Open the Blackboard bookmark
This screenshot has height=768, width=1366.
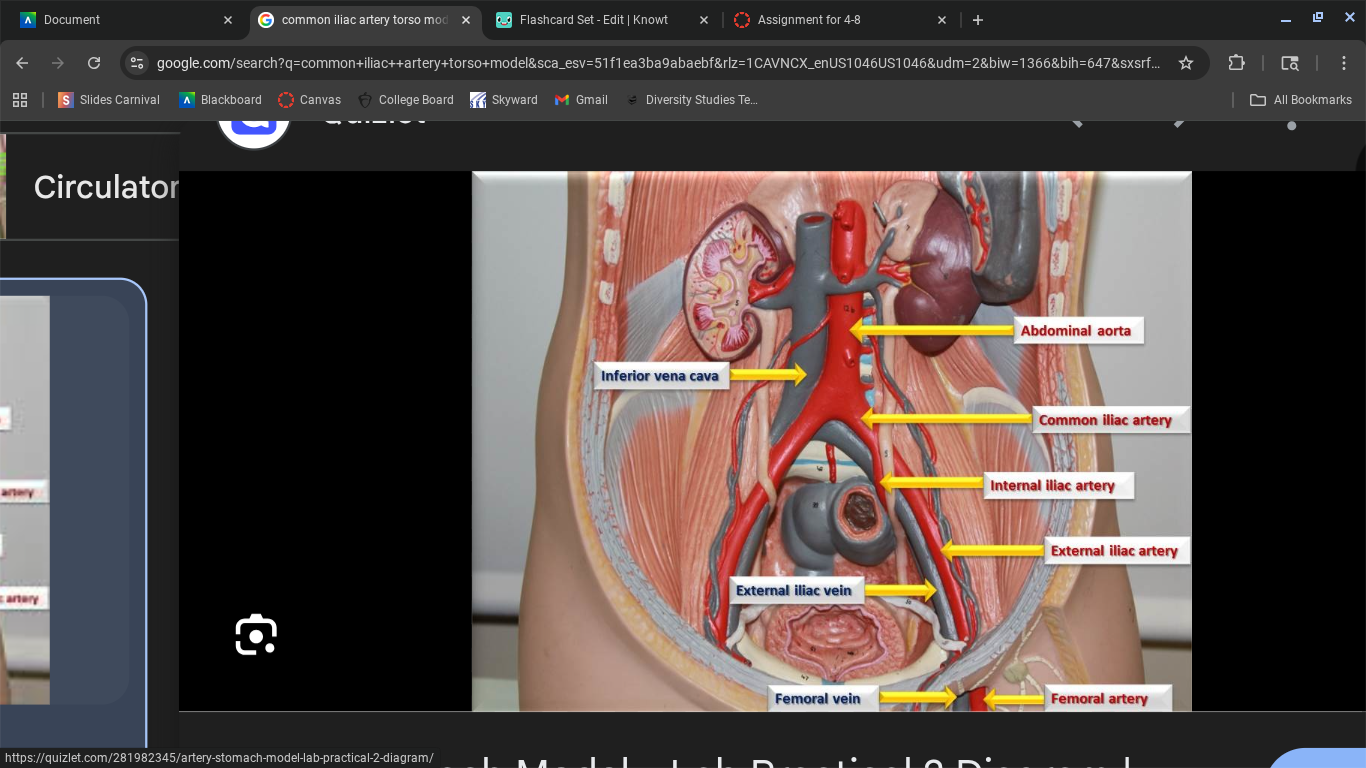pyautogui.click(x=220, y=100)
